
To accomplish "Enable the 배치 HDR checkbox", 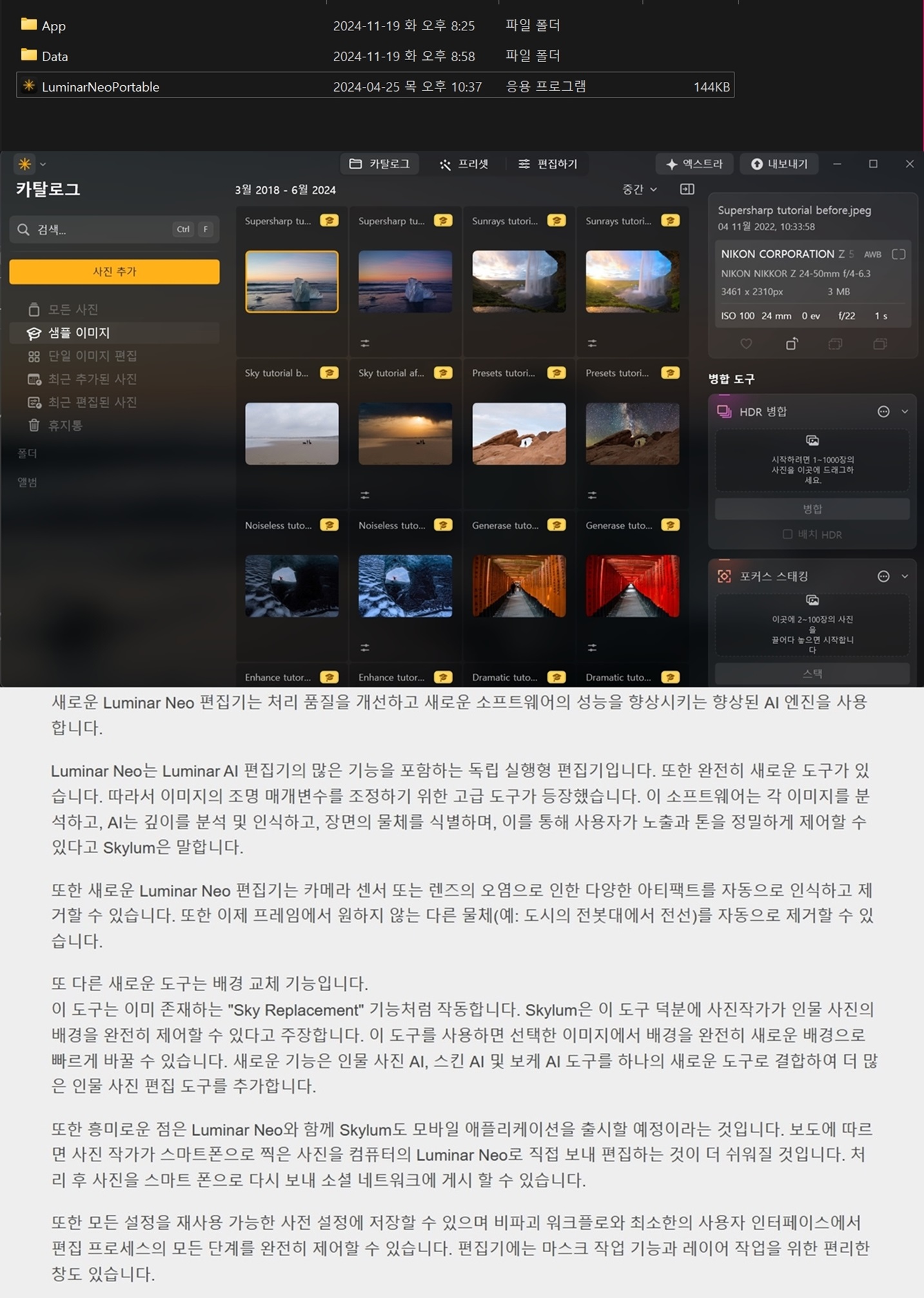I will click(787, 534).
